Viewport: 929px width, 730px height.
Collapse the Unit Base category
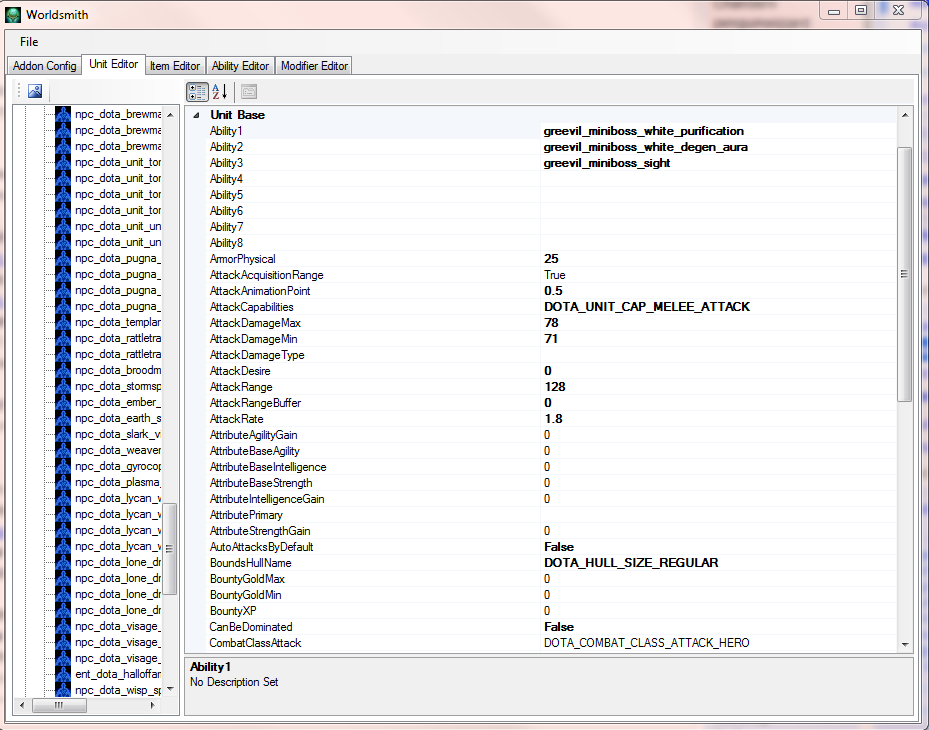tap(196, 116)
